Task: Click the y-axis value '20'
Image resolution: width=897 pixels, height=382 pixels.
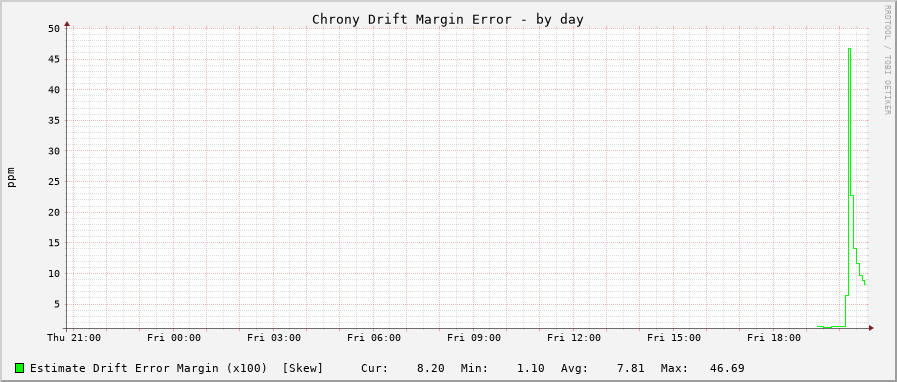Action: coord(54,212)
